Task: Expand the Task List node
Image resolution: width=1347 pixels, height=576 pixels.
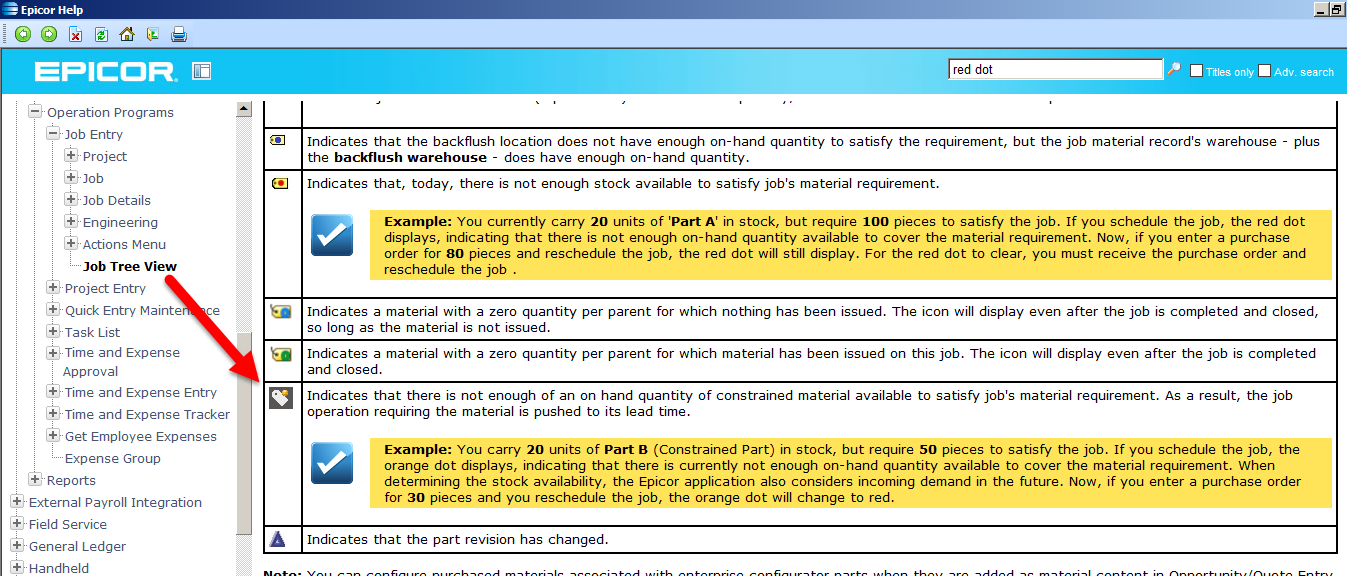Action: 53,332
